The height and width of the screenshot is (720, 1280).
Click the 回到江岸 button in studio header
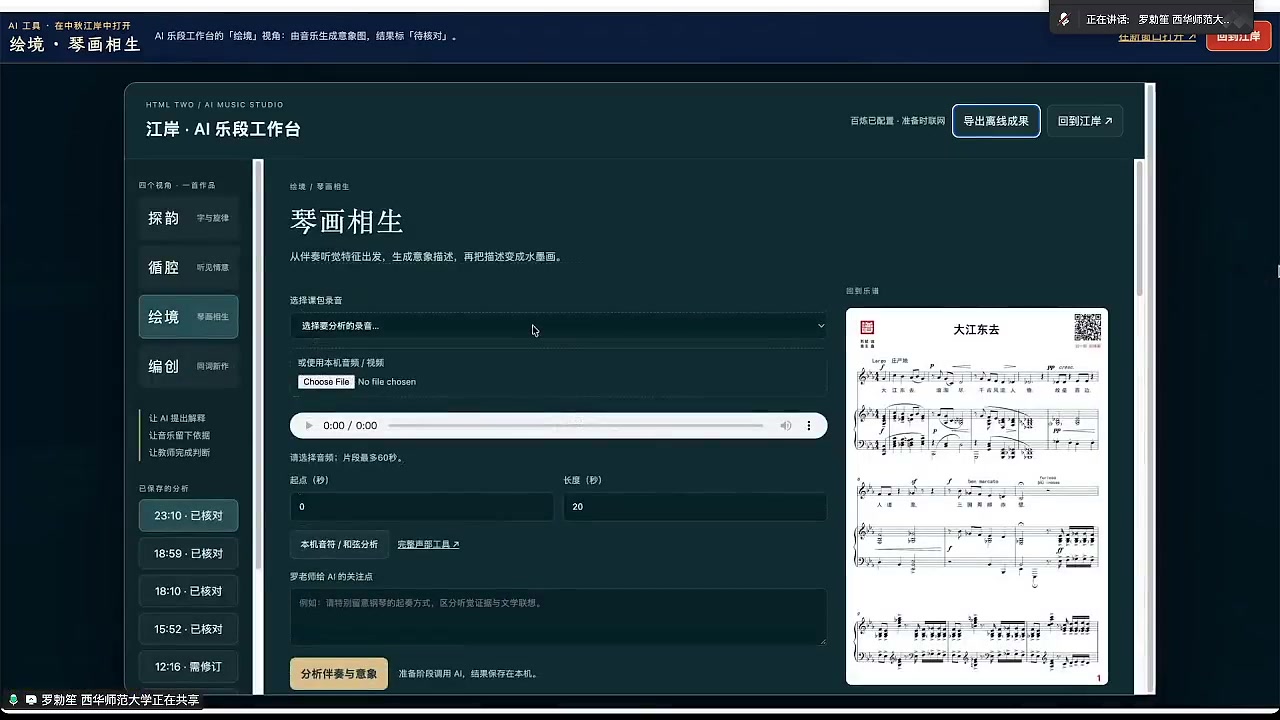click(1085, 121)
